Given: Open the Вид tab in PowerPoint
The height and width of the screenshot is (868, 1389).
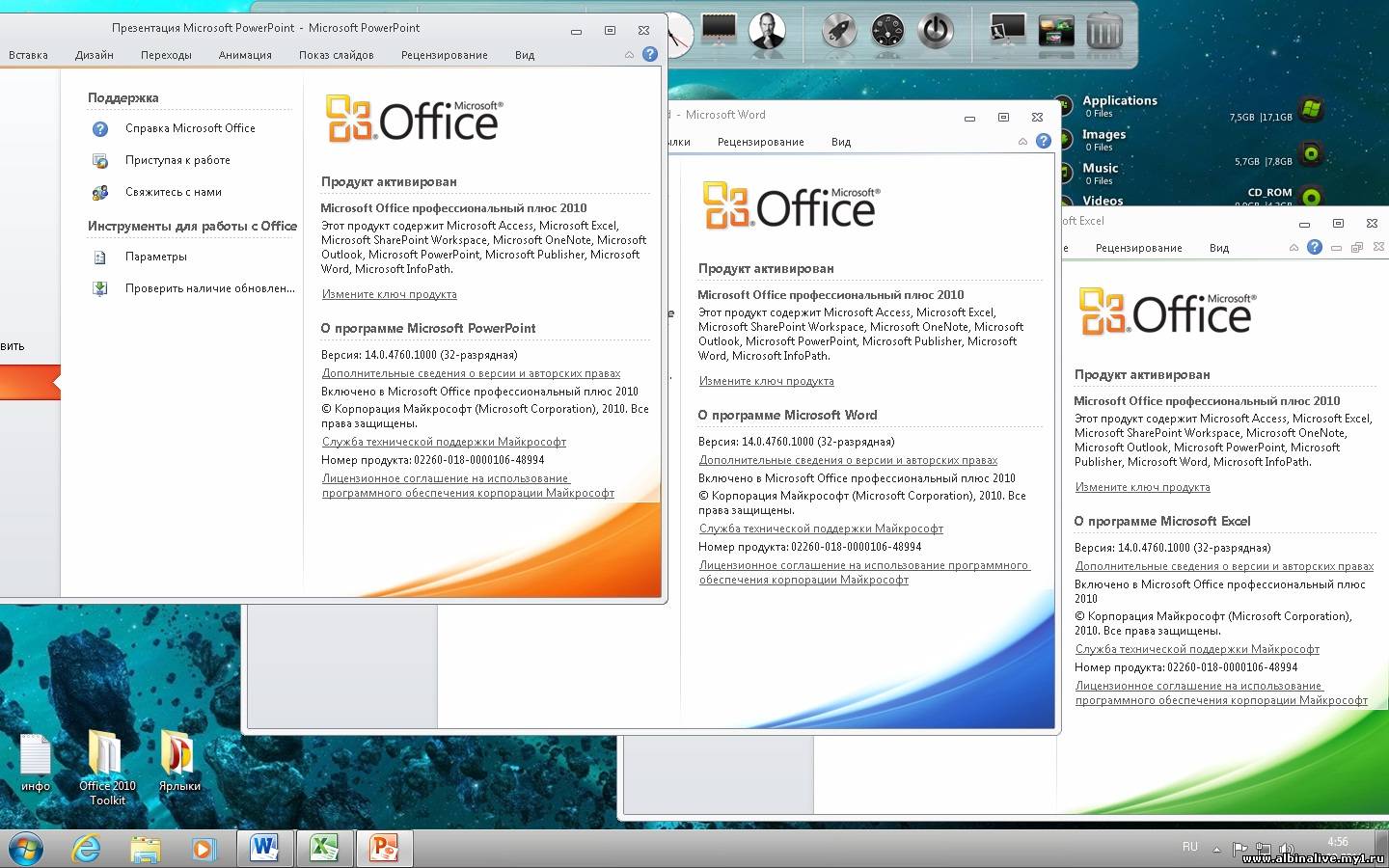Looking at the screenshot, I should coord(525,55).
